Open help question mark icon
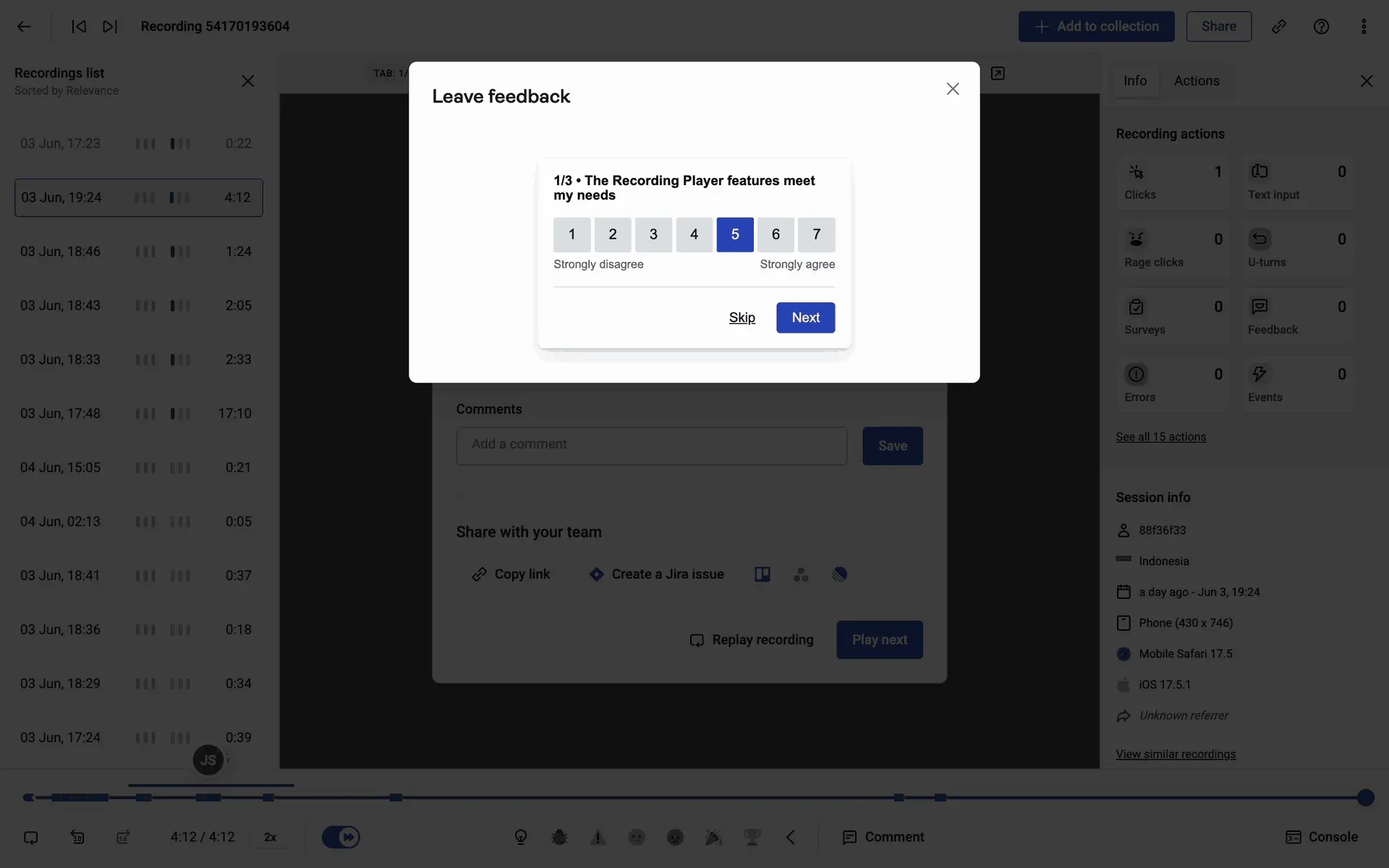This screenshot has width=1389, height=868. (x=1321, y=27)
